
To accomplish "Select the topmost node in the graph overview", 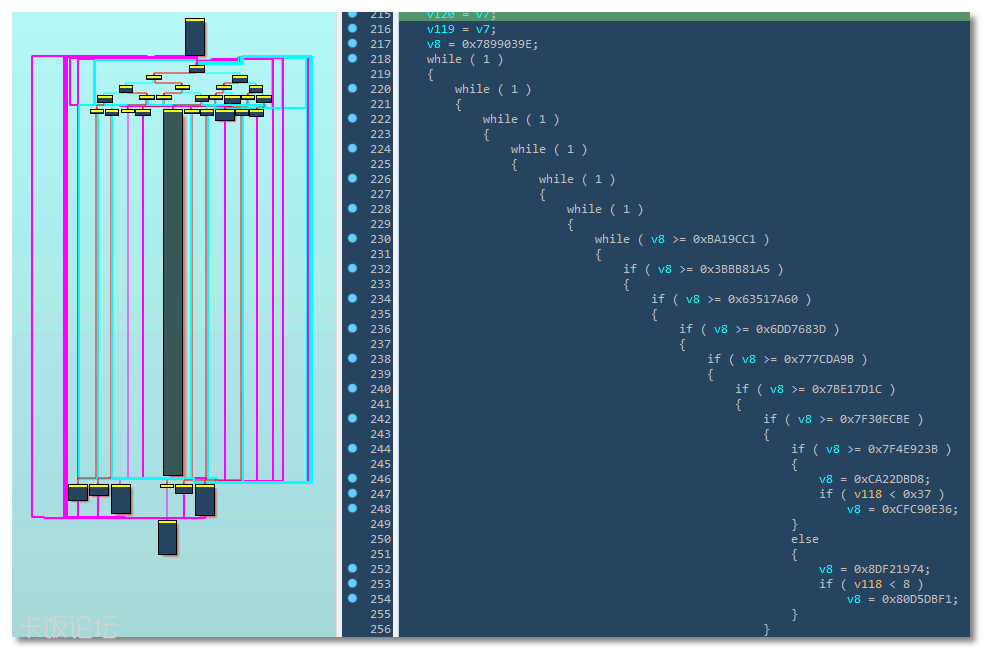I will click(x=194, y=37).
